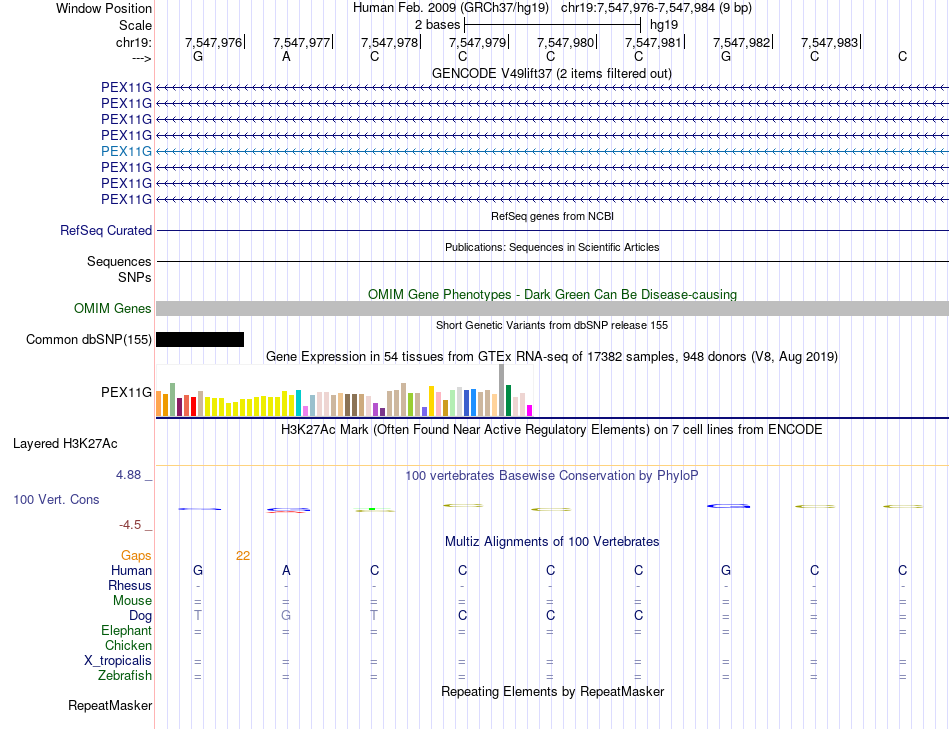The image size is (950, 729).
Task: Select the Mouse alignment row label
Action: pyautogui.click(x=132, y=601)
